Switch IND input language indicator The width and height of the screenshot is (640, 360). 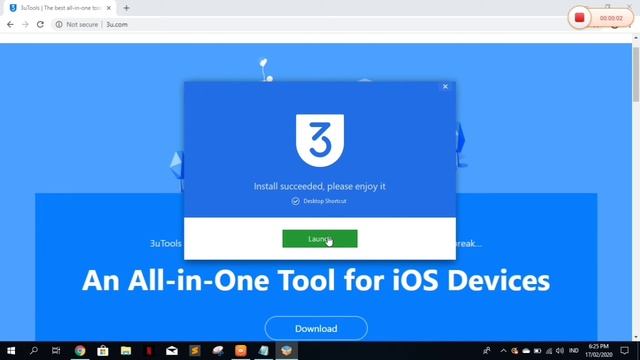coord(574,351)
